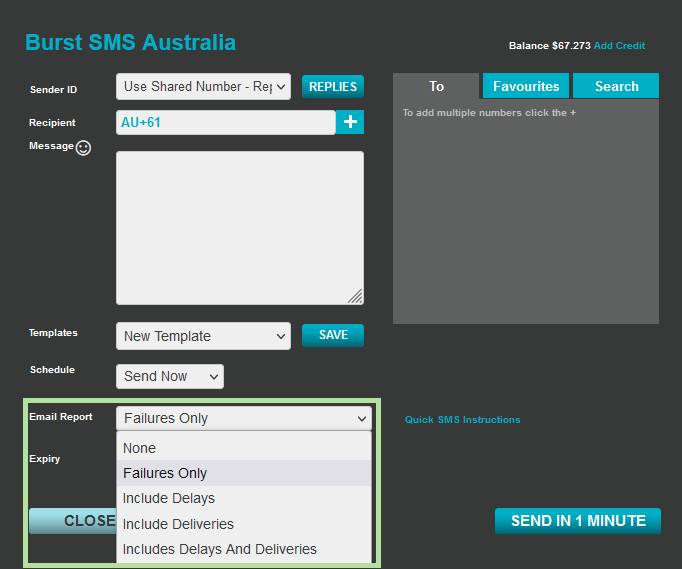Image resolution: width=682 pixels, height=569 pixels.
Task: Open the Sender ID dropdown
Action: (203, 87)
